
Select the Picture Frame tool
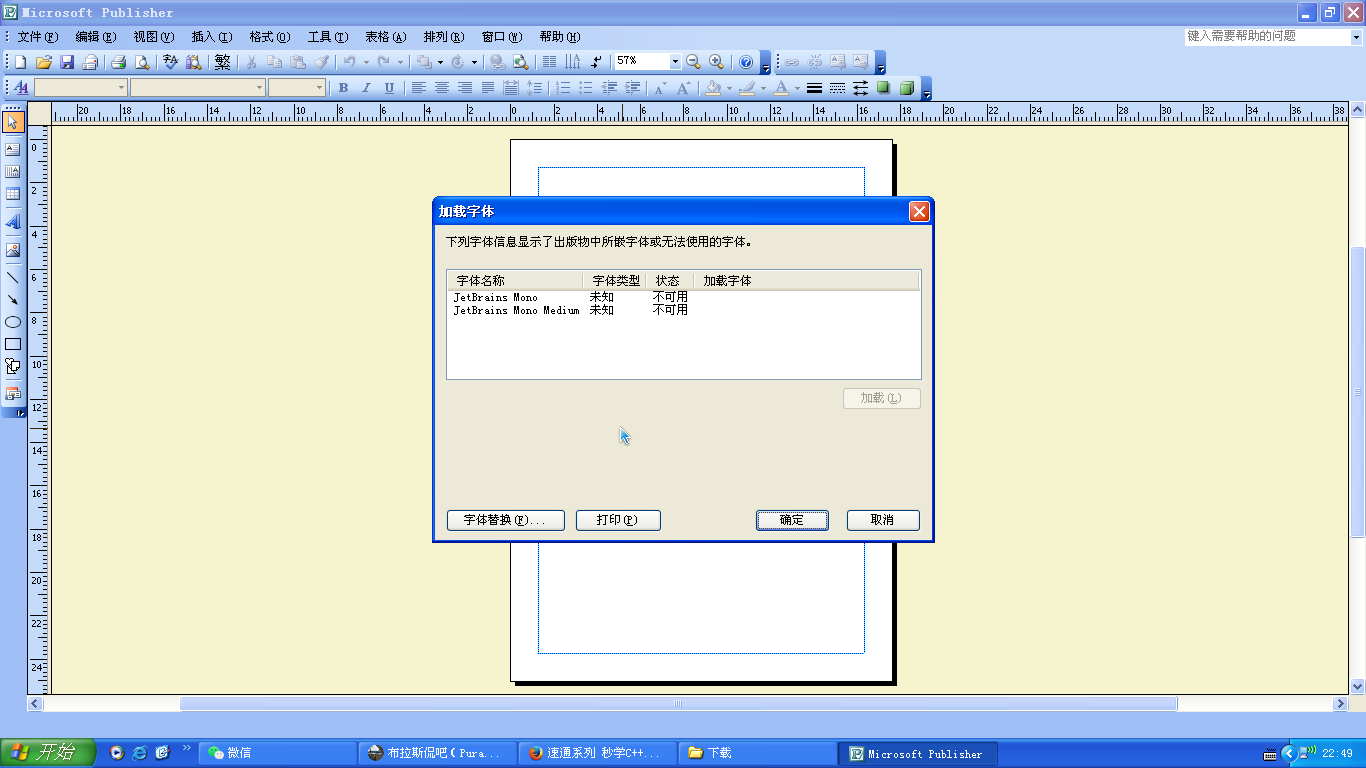pyautogui.click(x=13, y=250)
